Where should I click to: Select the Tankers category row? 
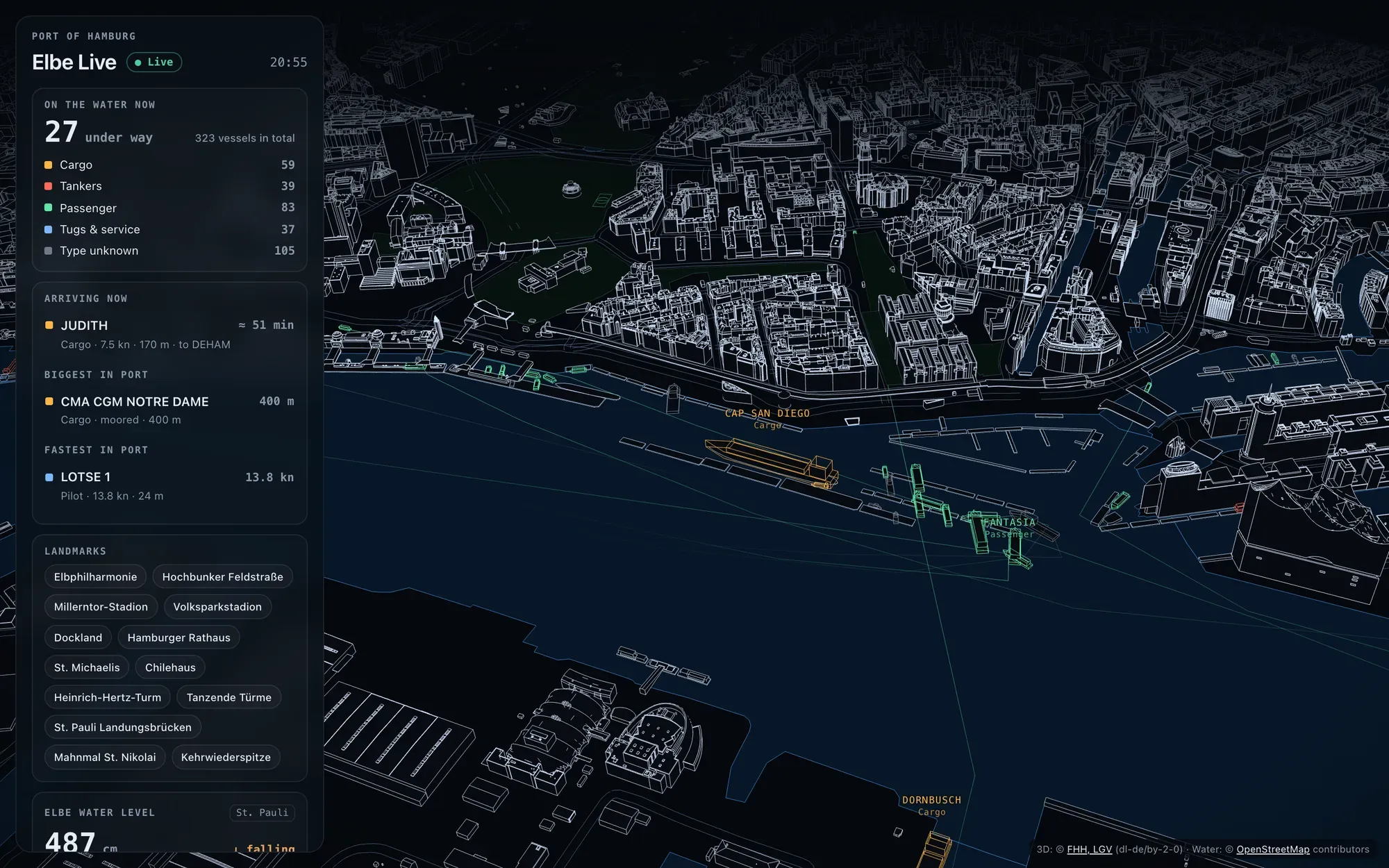point(169,186)
